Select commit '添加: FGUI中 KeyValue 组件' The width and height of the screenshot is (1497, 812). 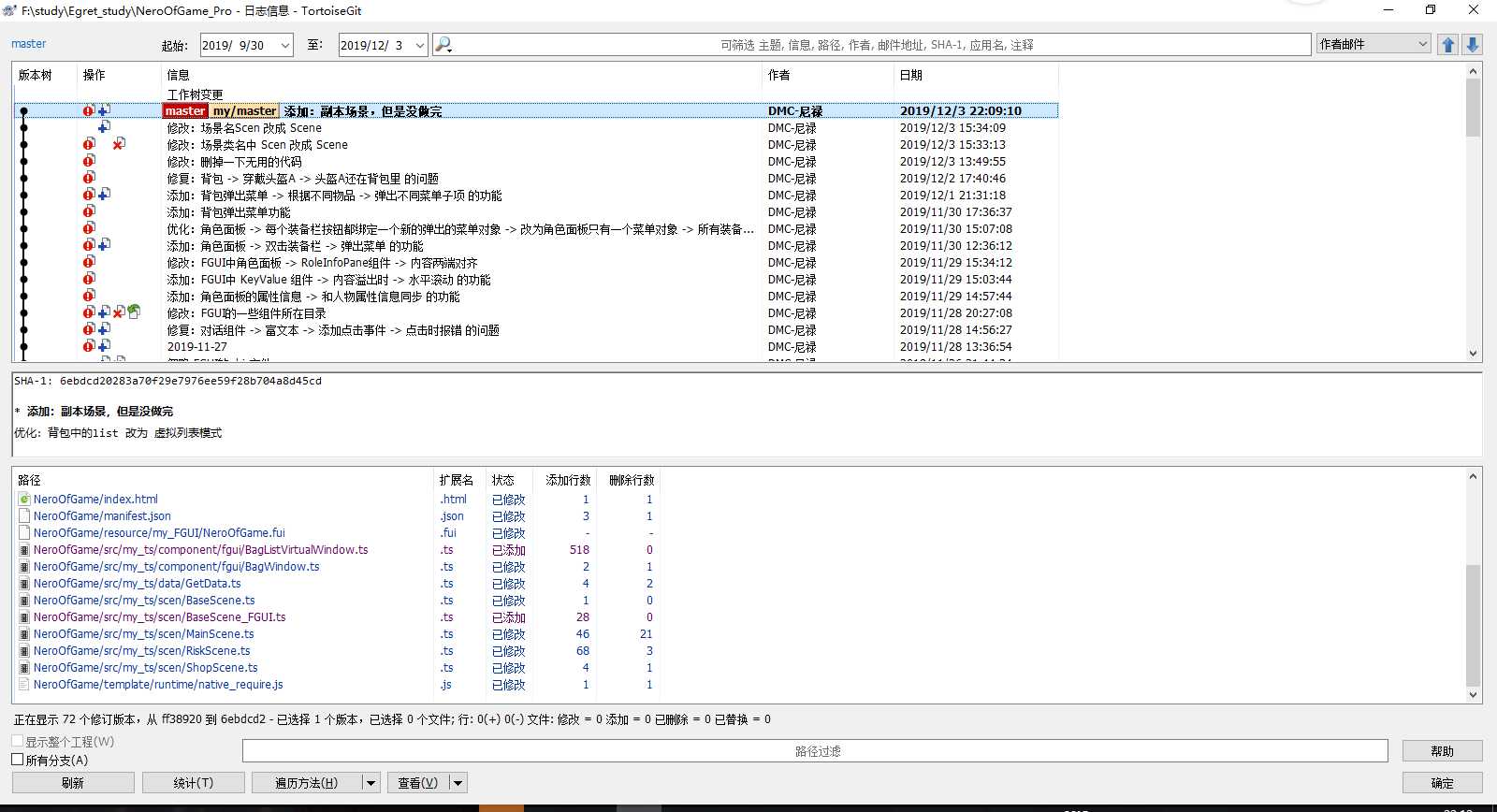point(535,280)
